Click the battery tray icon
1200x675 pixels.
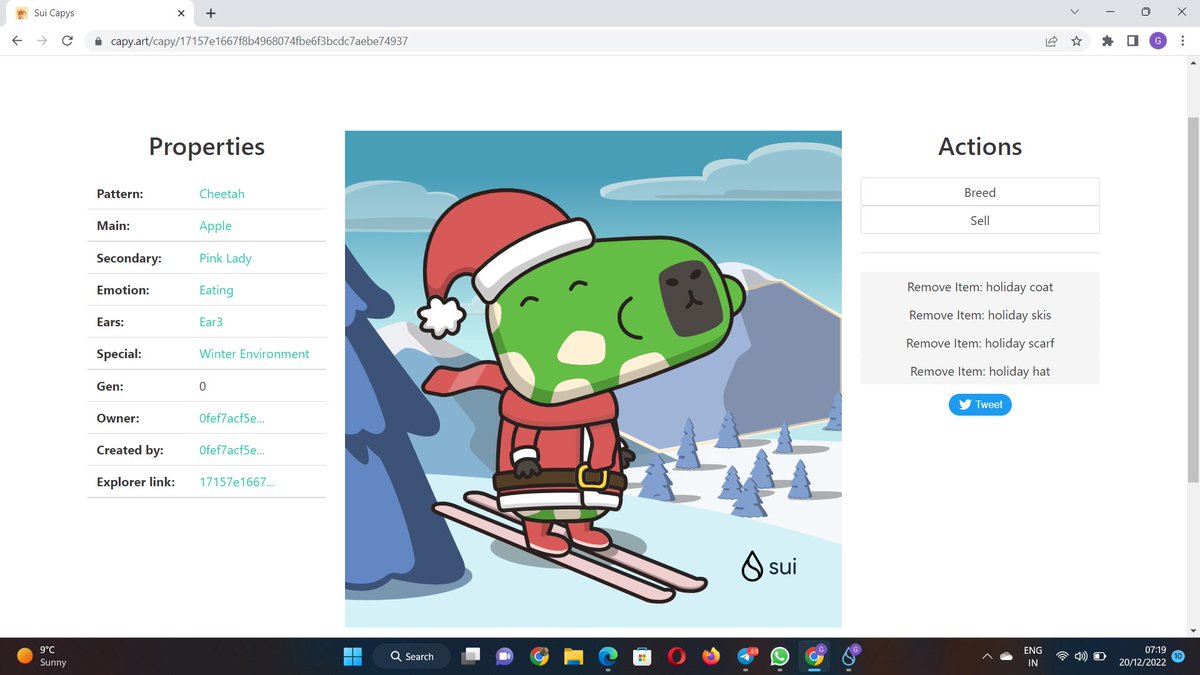[1100, 656]
